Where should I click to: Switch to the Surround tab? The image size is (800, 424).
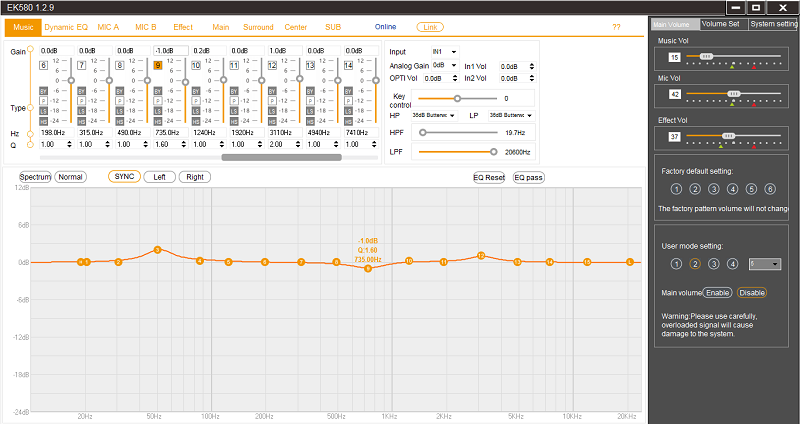pyautogui.click(x=258, y=27)
